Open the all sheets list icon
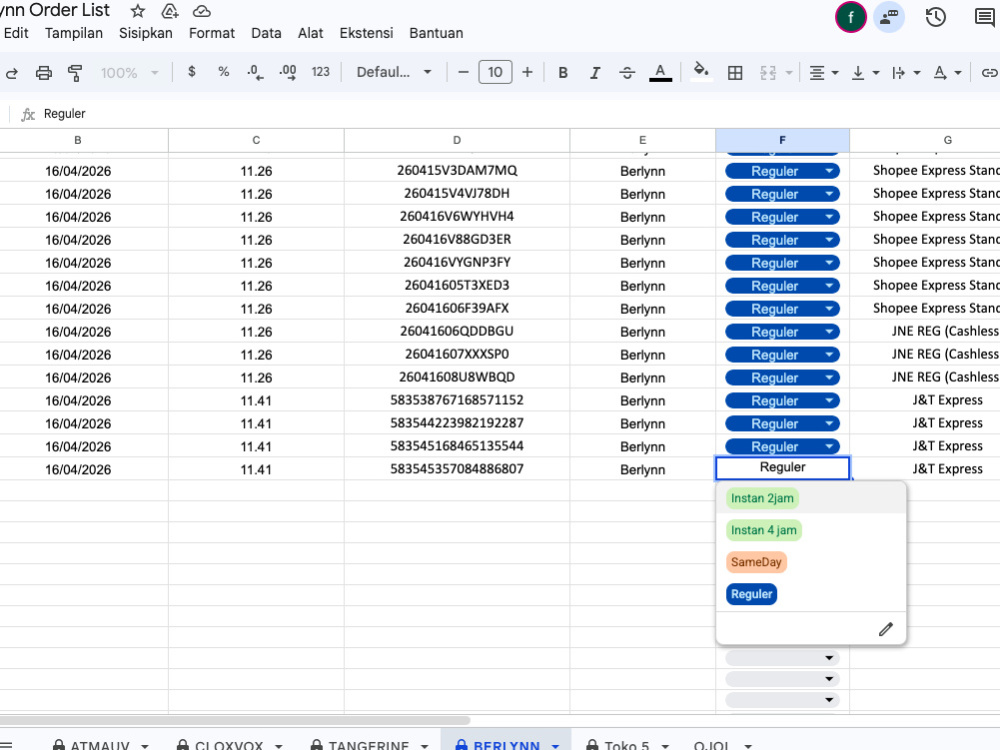1000x750 pixels. tap(5, 744)
